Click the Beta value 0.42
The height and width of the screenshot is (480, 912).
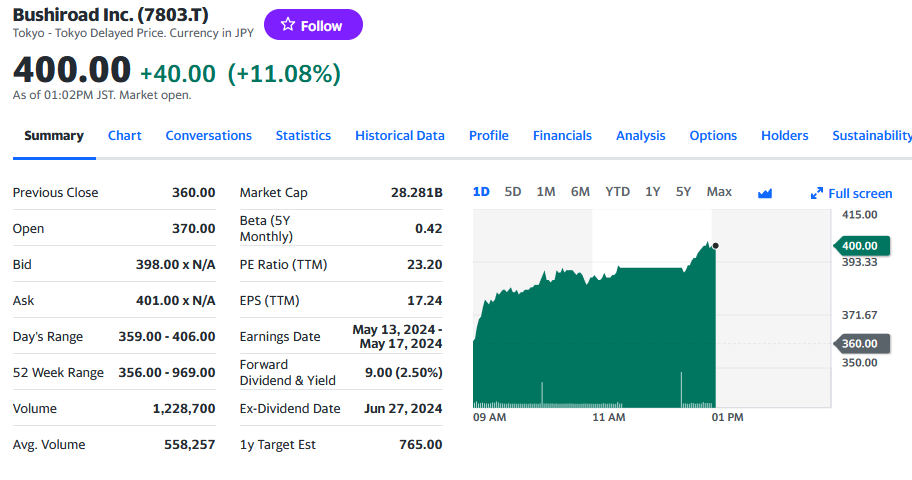(429, 229)
